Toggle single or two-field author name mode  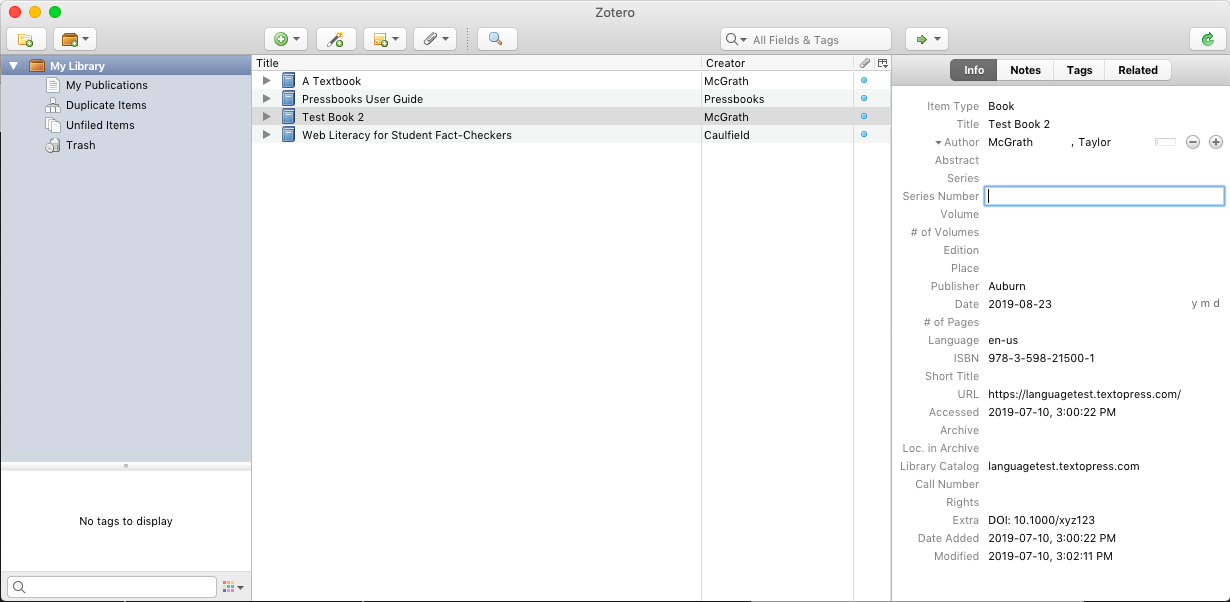tap(1165, 142)
